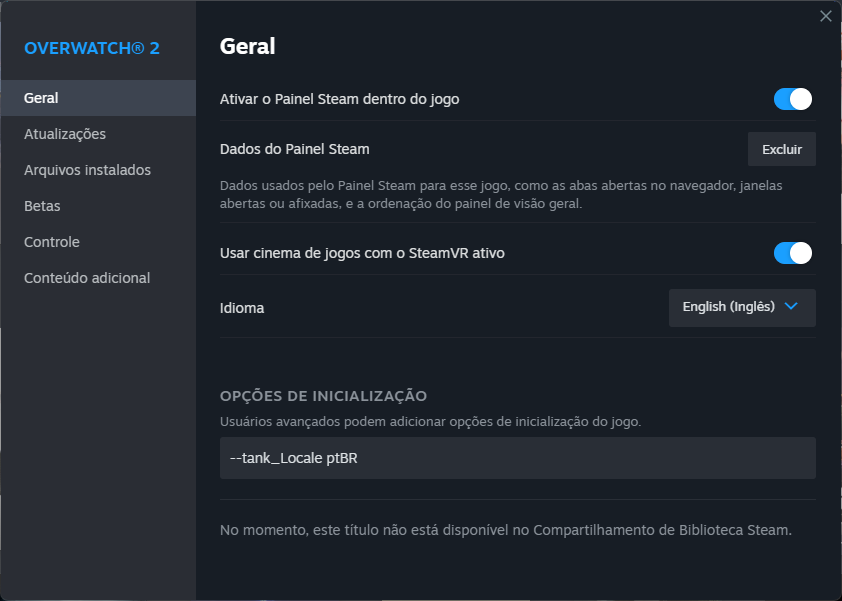The width and height of the screenshot is (842, 601).
Task: Click the dropdown chevron beside English (Inglês)
Action: (x=791, y=307)
